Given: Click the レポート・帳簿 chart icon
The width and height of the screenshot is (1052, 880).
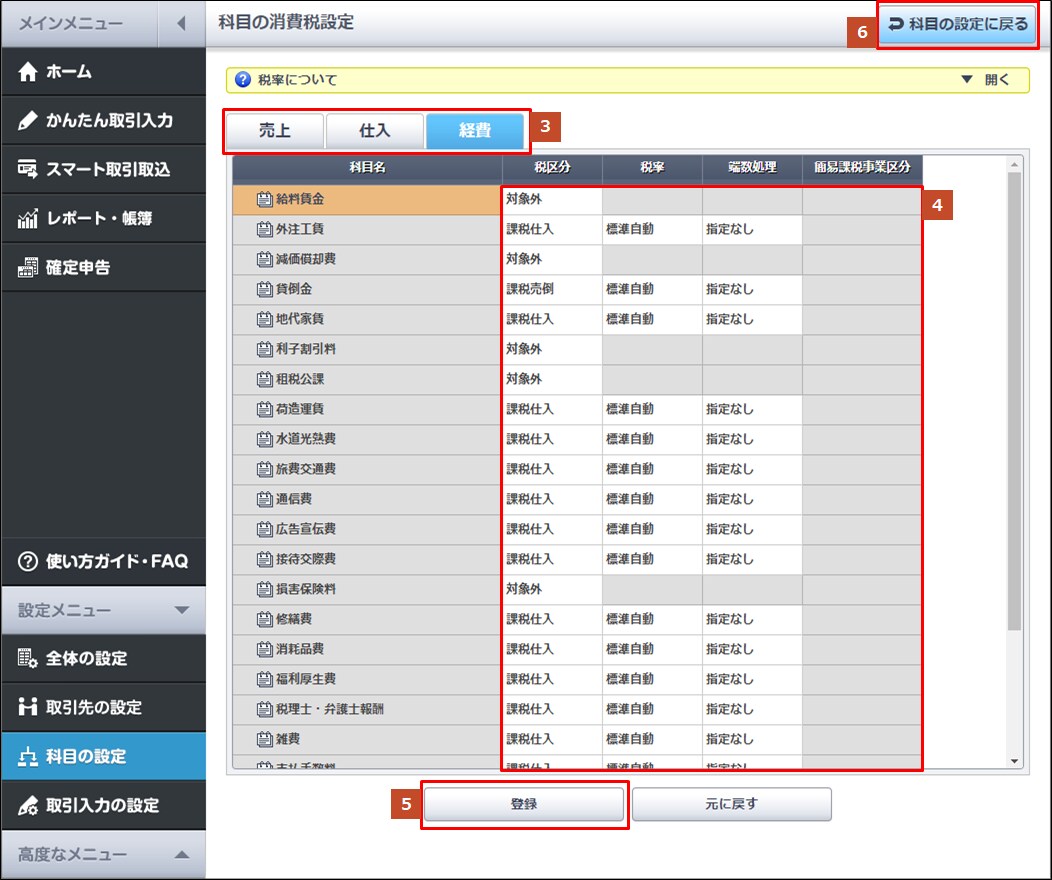Looking at the screenshot, I should 27,218.
